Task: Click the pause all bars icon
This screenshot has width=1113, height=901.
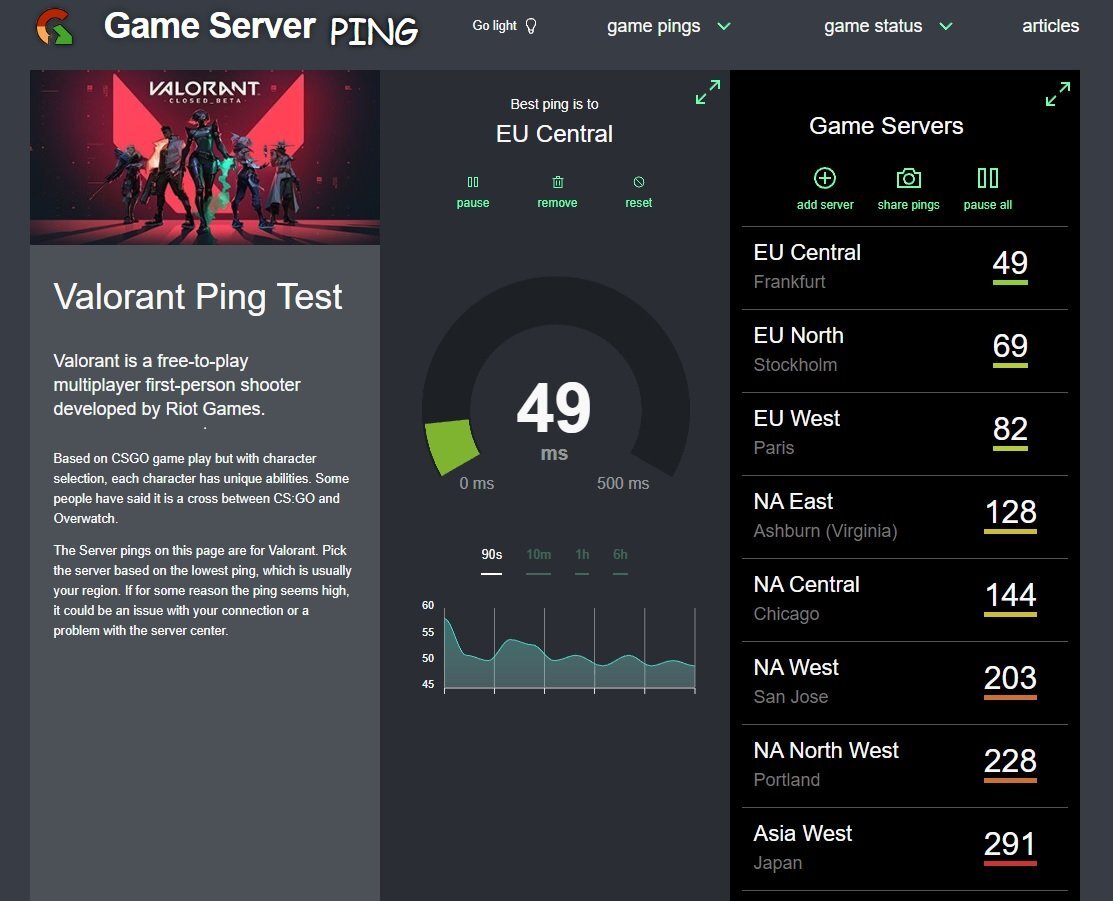Action: click(988, 178)
